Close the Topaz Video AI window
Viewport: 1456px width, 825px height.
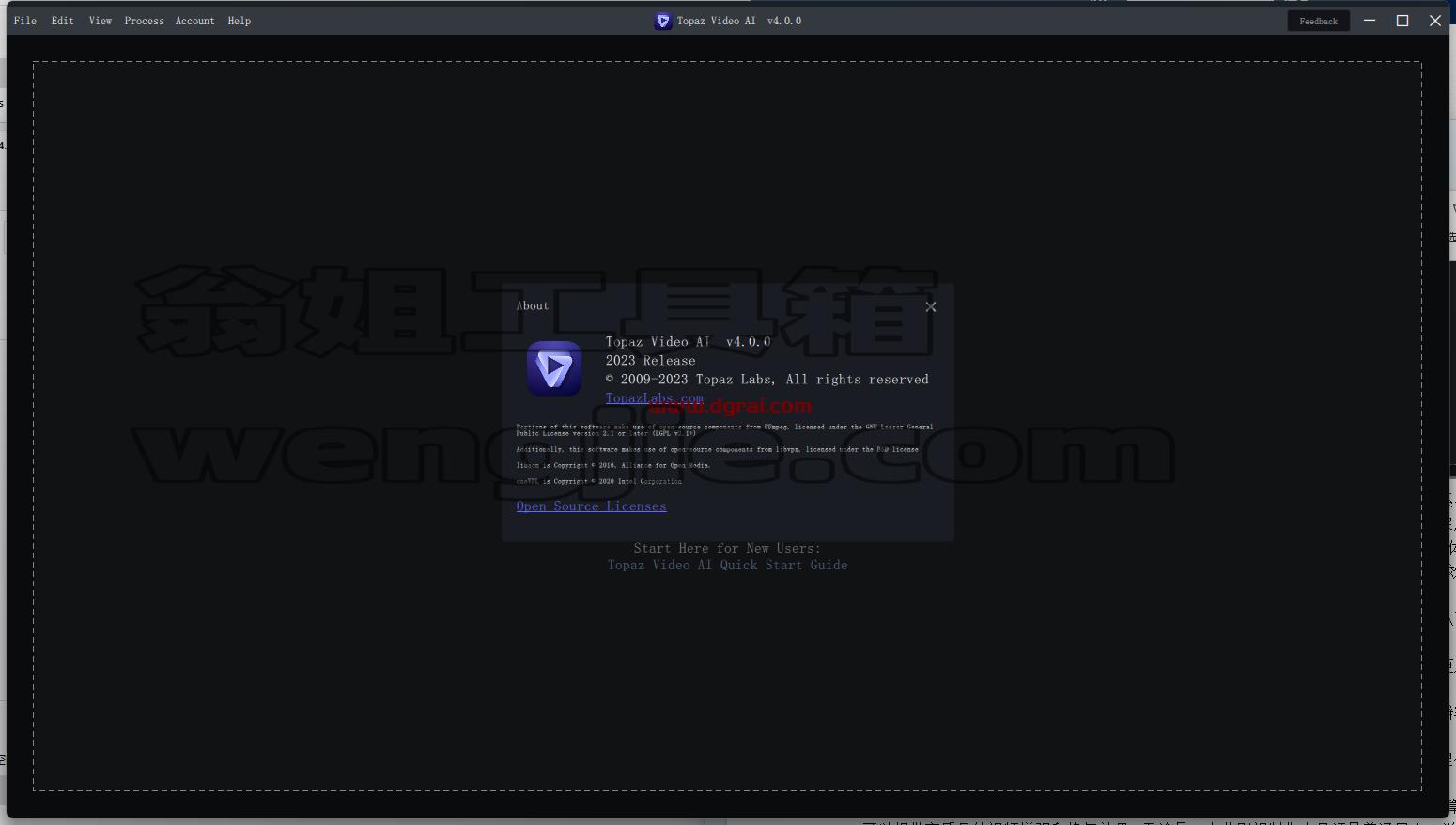tap(1435, 21)
